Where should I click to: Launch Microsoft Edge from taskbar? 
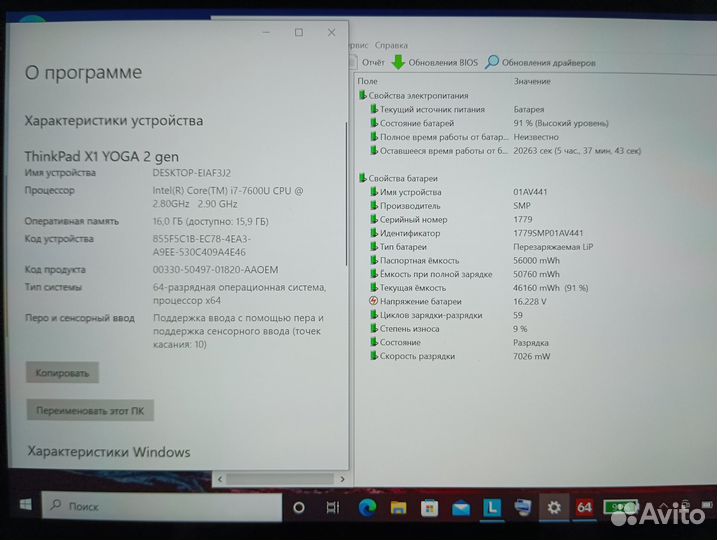coord(367,508)
